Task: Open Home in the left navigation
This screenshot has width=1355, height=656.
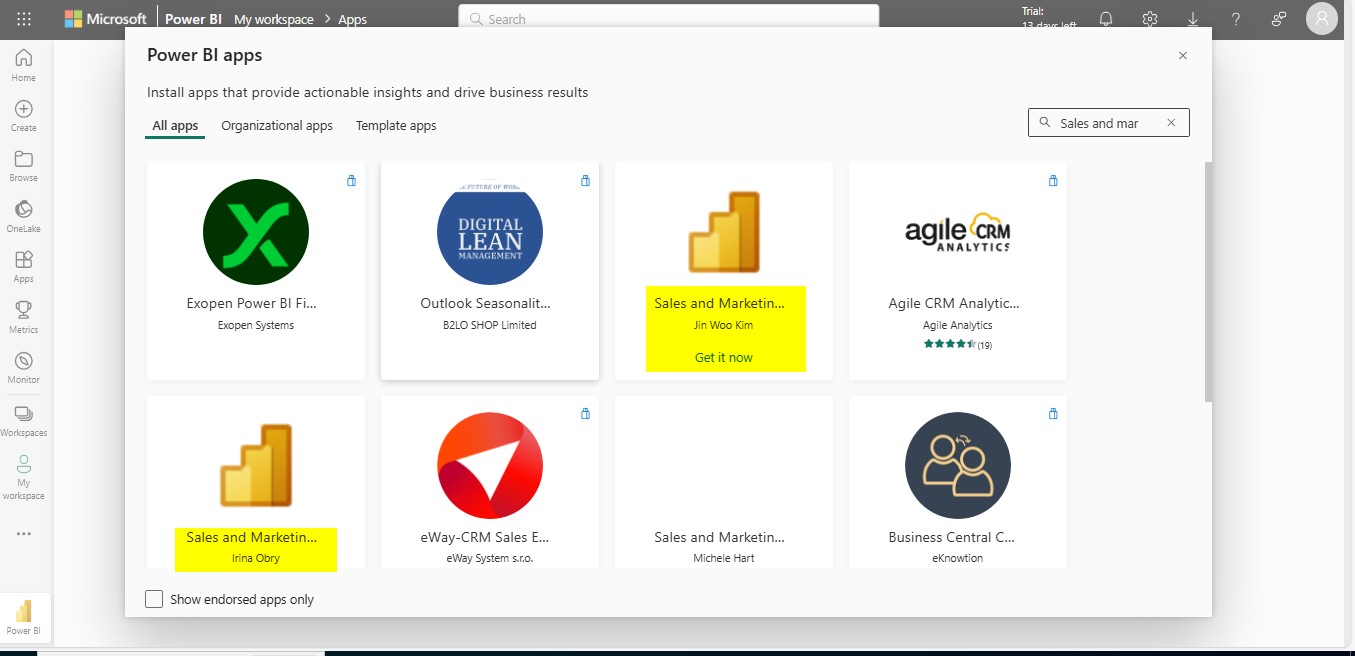Action: coord(23,65)
